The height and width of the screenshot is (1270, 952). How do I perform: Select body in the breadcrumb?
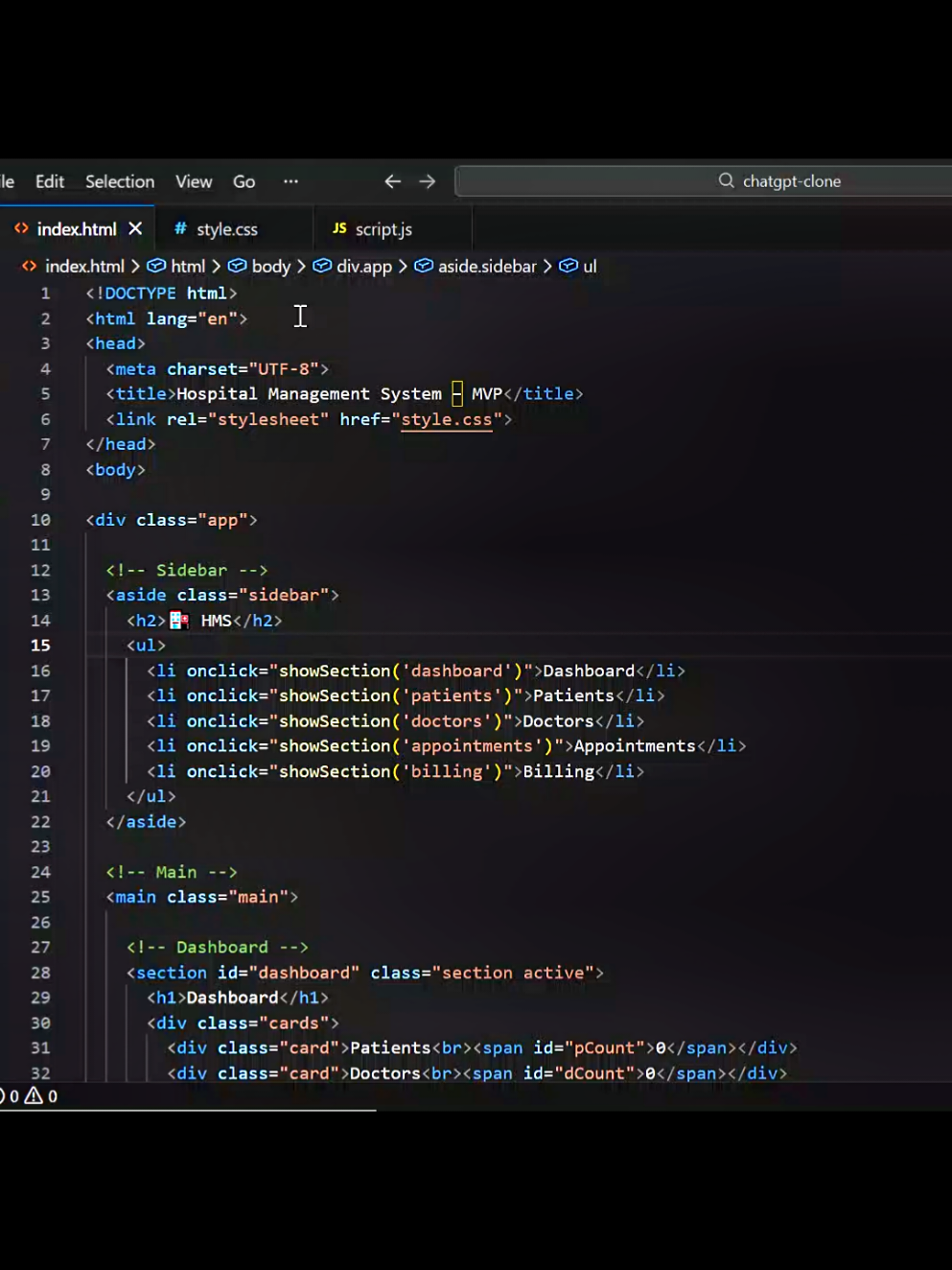point(271,267)
